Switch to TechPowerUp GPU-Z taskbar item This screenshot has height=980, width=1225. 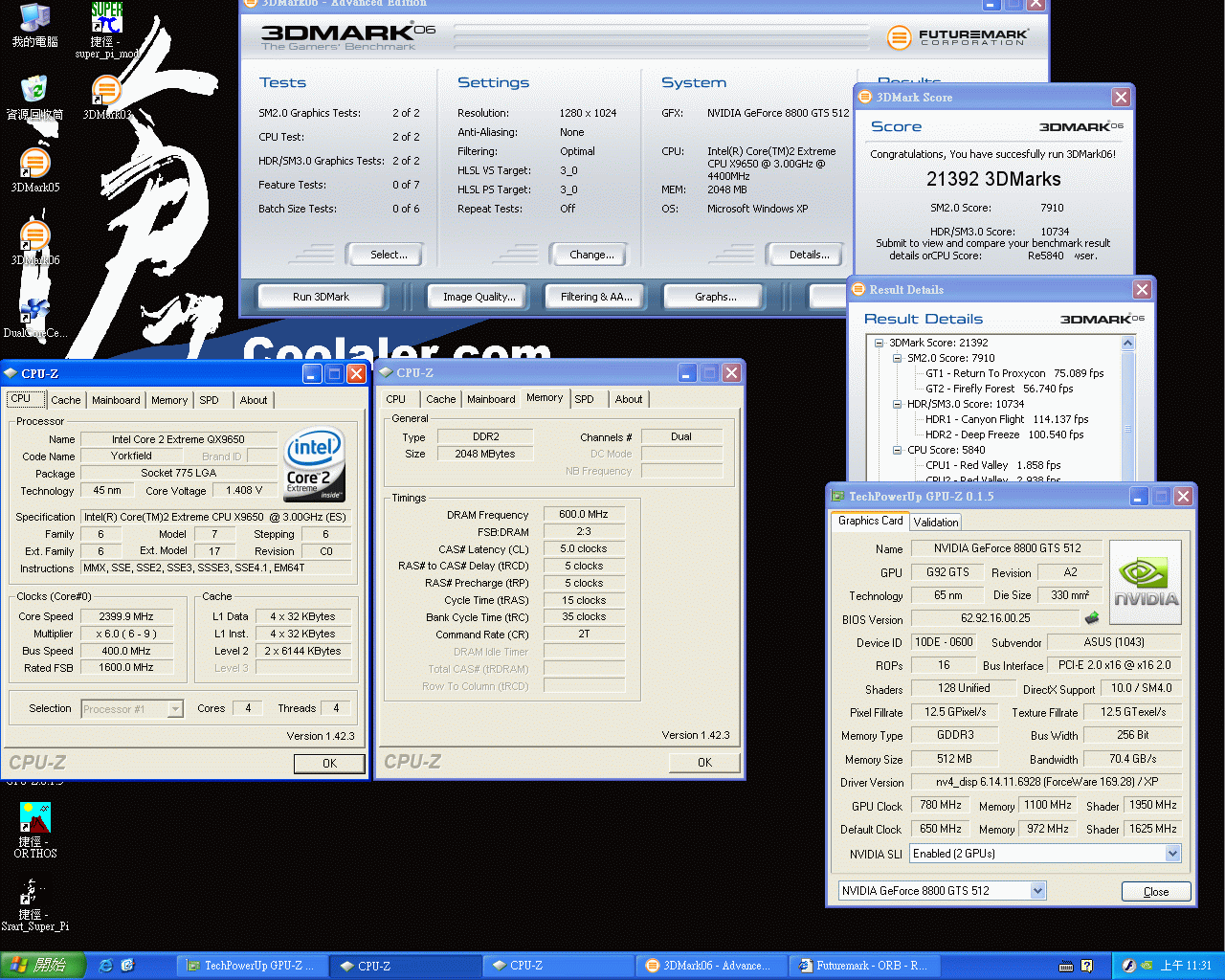click(252, 966)
